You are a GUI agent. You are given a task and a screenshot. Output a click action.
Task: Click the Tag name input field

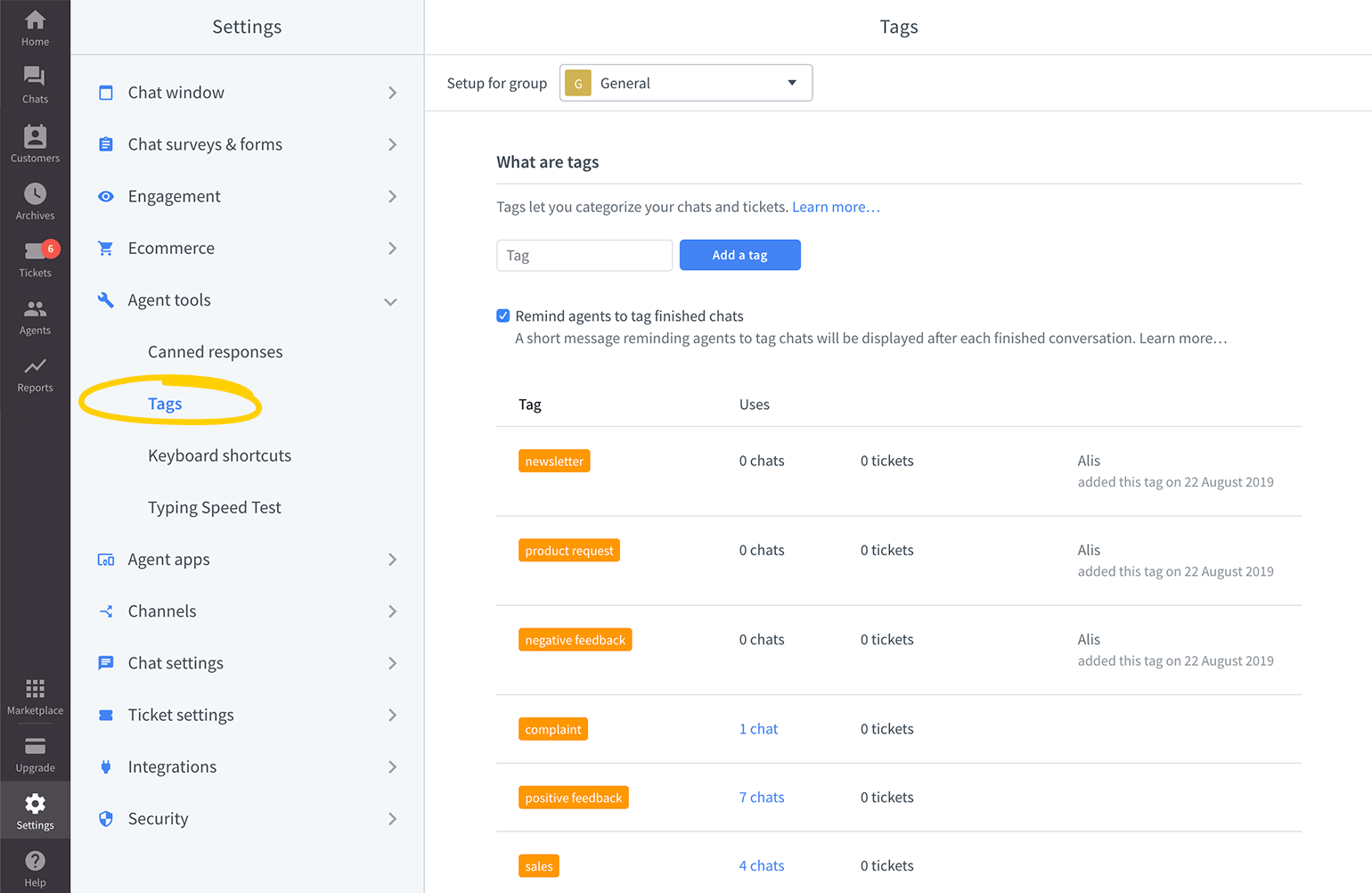pyautogui.click(x=584, y=256)
